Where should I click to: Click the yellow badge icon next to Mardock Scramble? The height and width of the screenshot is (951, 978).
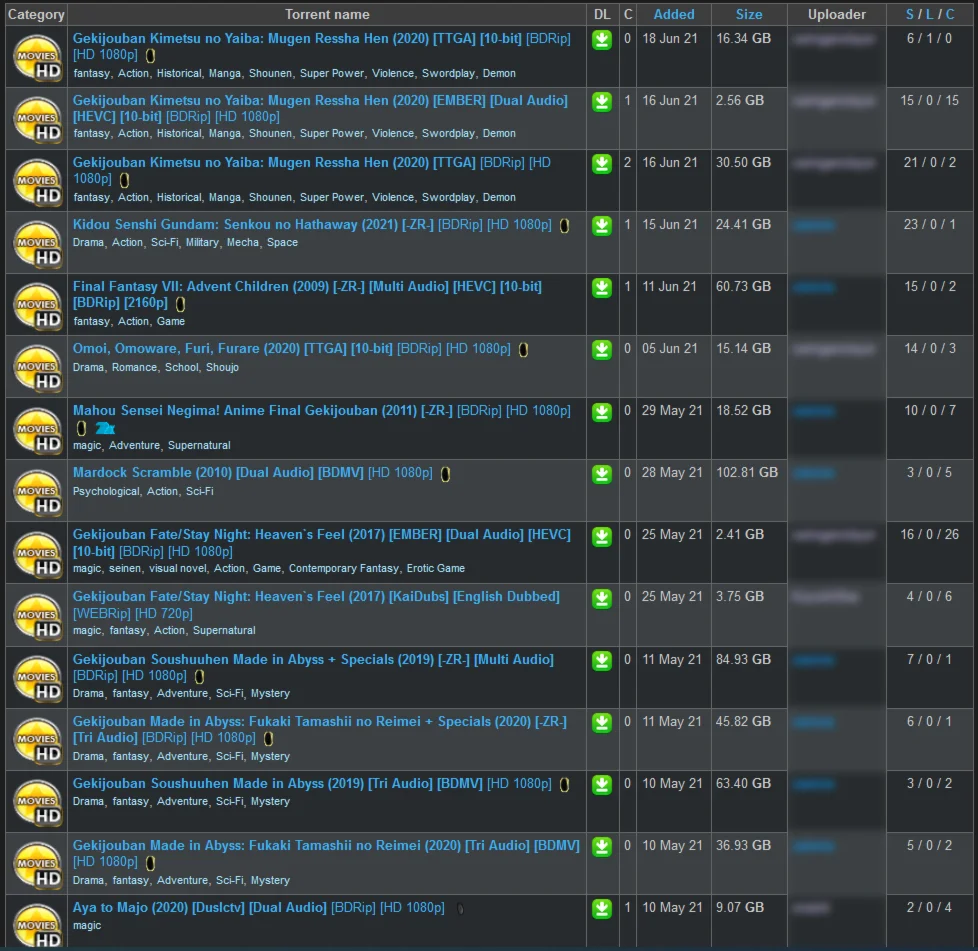445,475
